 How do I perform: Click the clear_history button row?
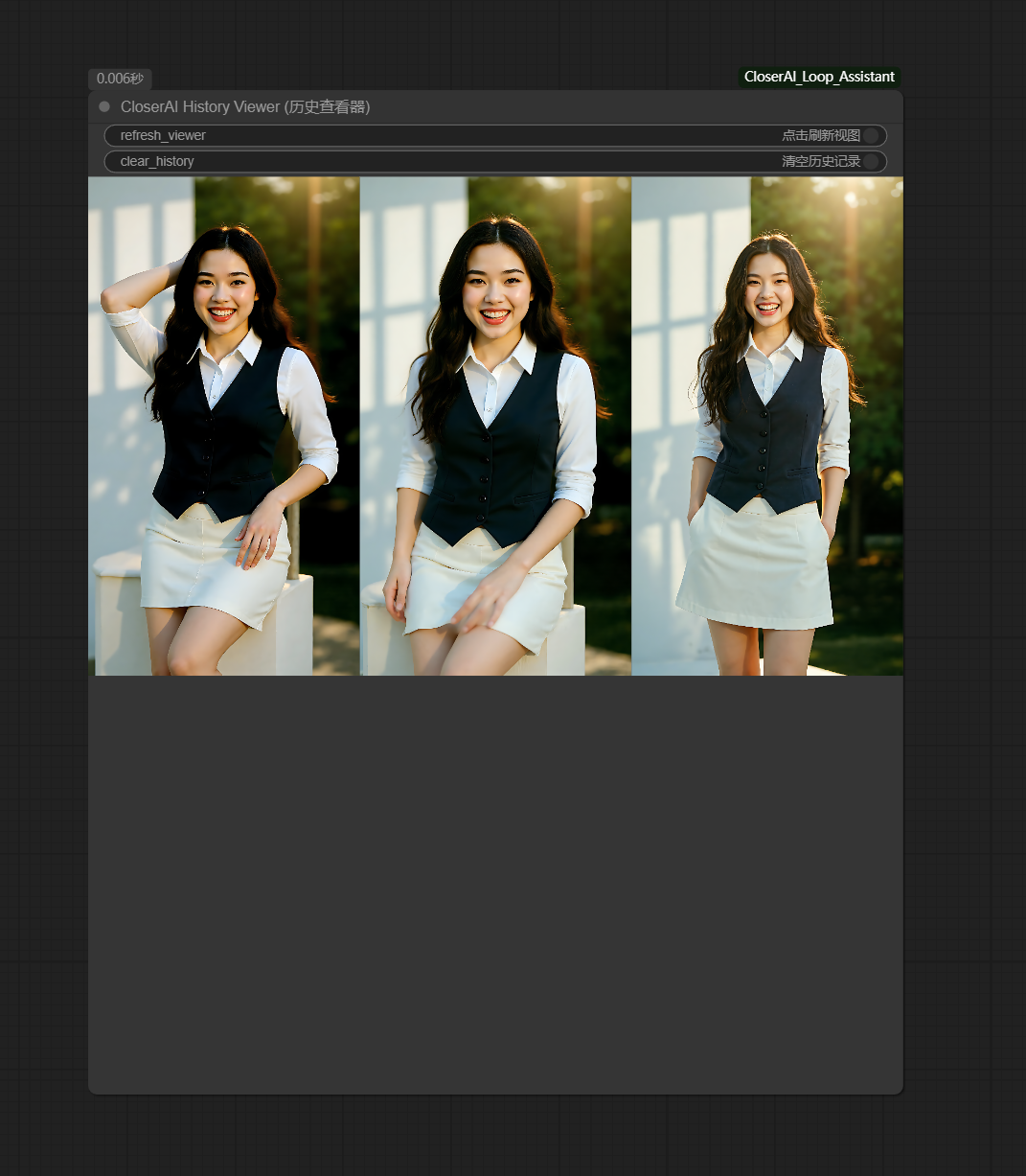495,162
